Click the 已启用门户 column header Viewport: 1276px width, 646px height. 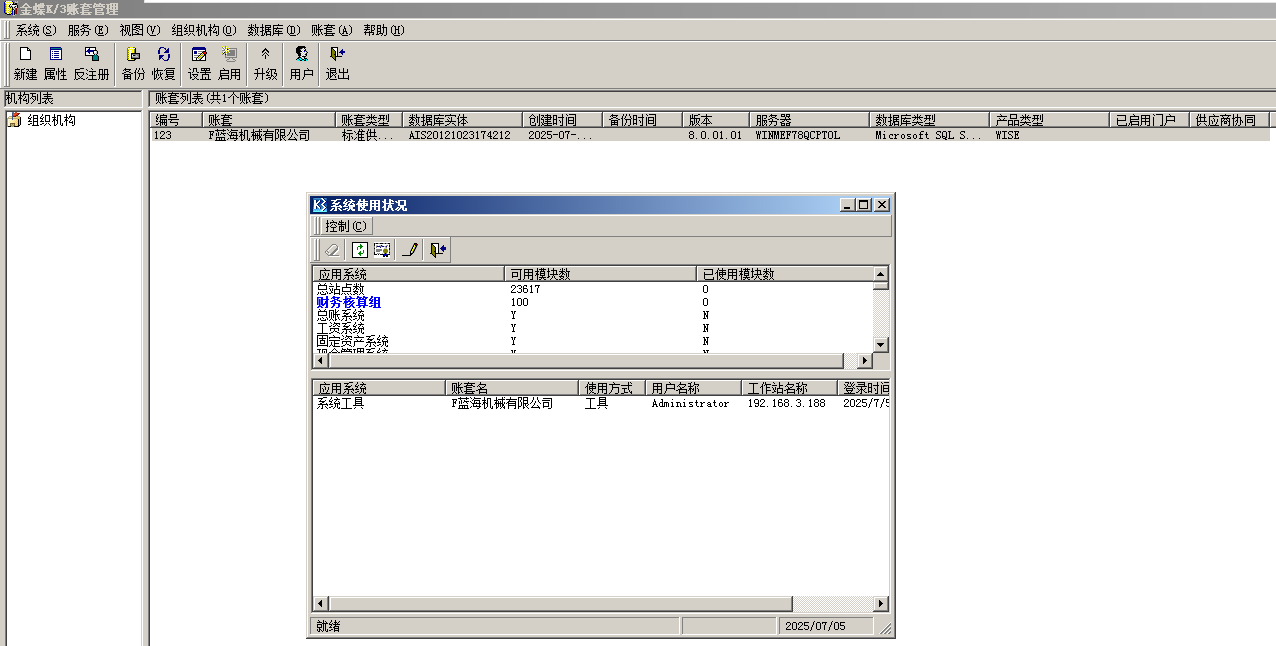tap(1150, 120)
